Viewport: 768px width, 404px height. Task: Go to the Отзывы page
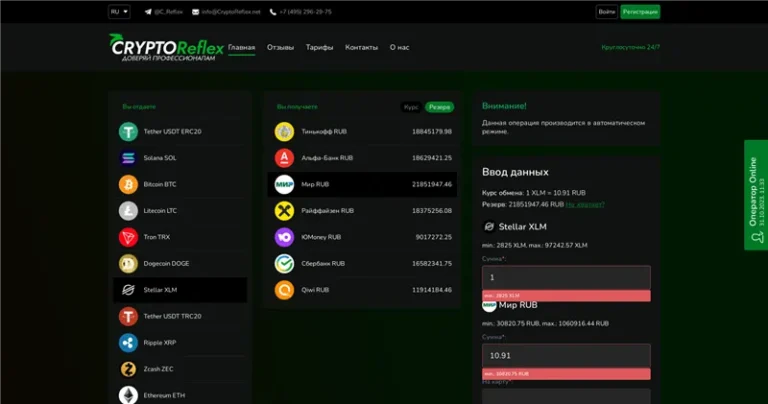280,47
